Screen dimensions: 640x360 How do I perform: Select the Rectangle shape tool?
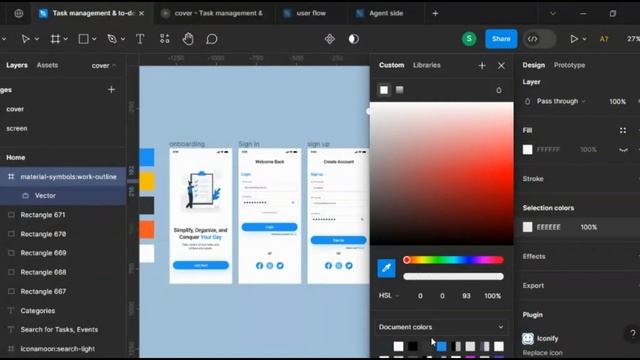coord(83,39)
